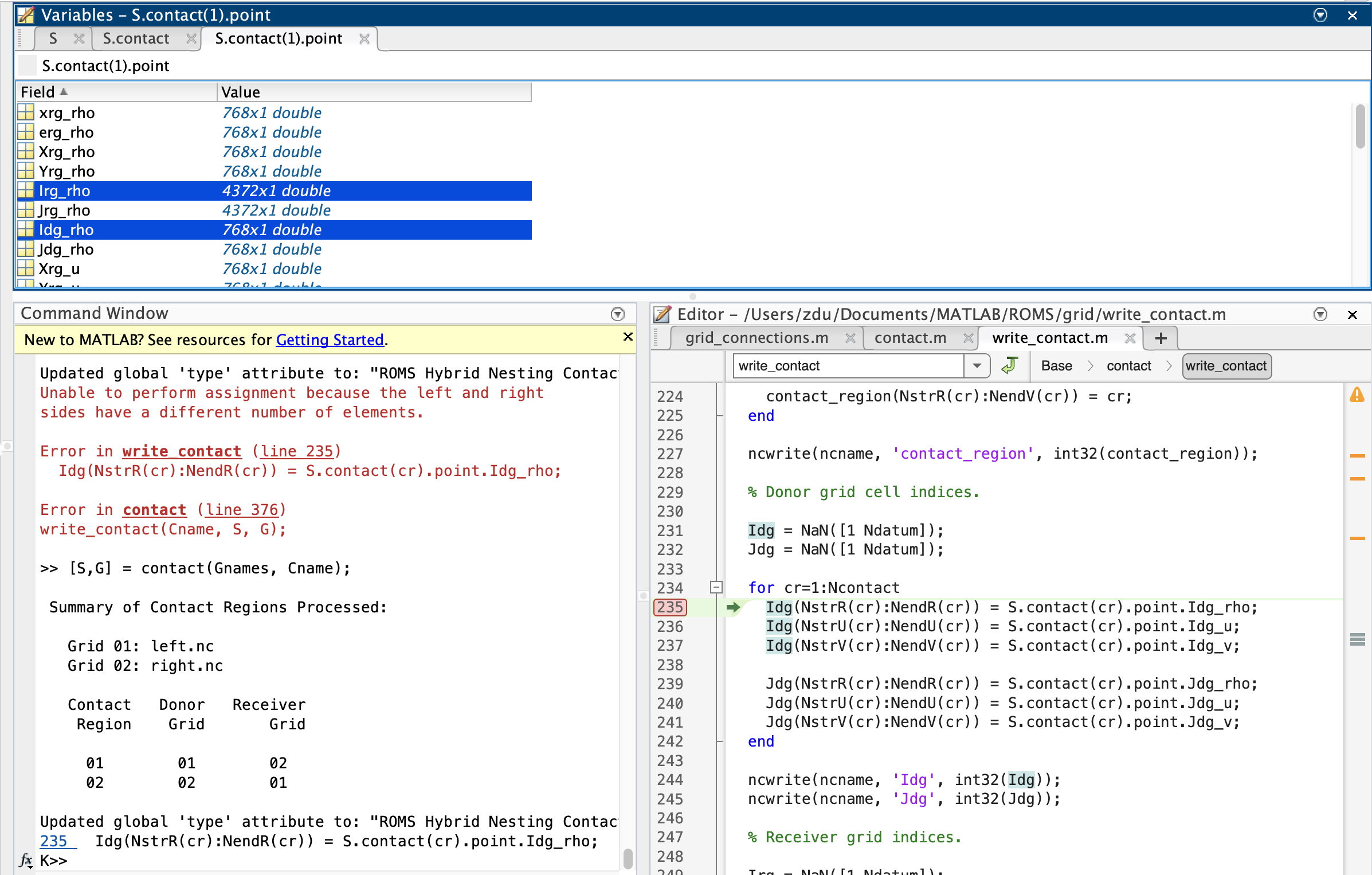Open the Variables panel actions menu icon

(x=1320, y=15)
